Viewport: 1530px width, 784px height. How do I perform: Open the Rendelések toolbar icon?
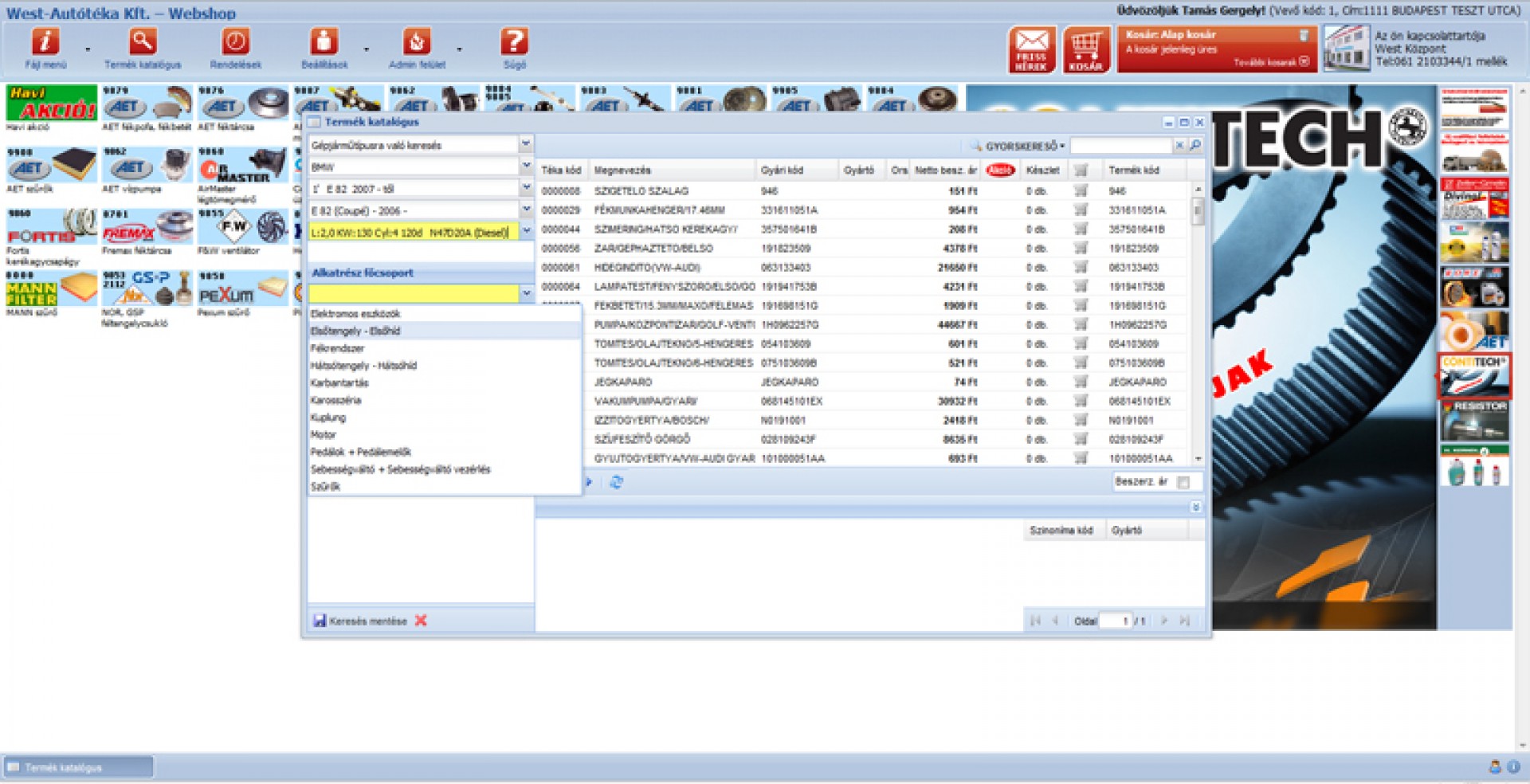tap(236, 41)
